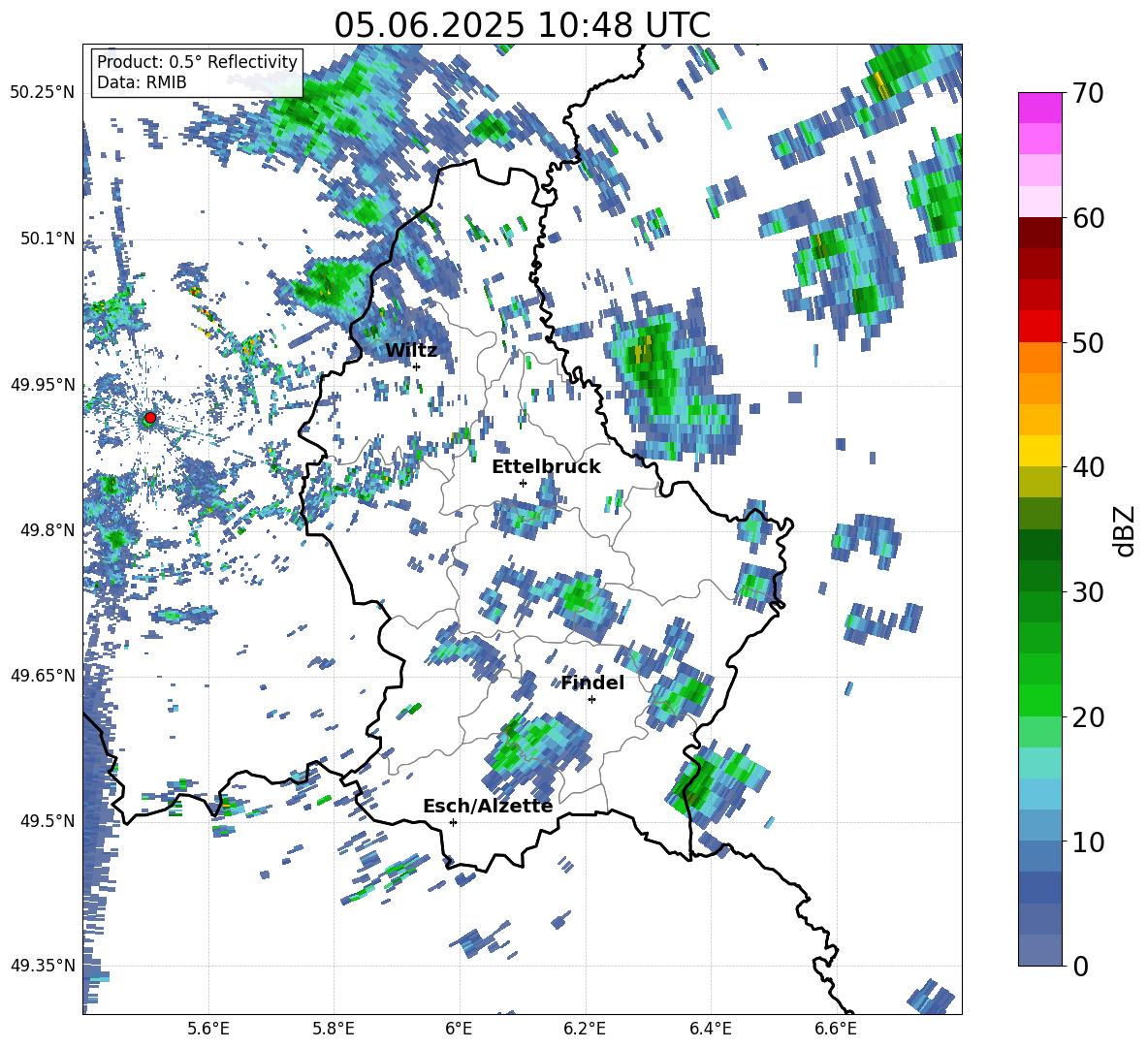Click the 50.25°N latitude label
The image size is (1148, 1048).
click(x=42, y=93)
